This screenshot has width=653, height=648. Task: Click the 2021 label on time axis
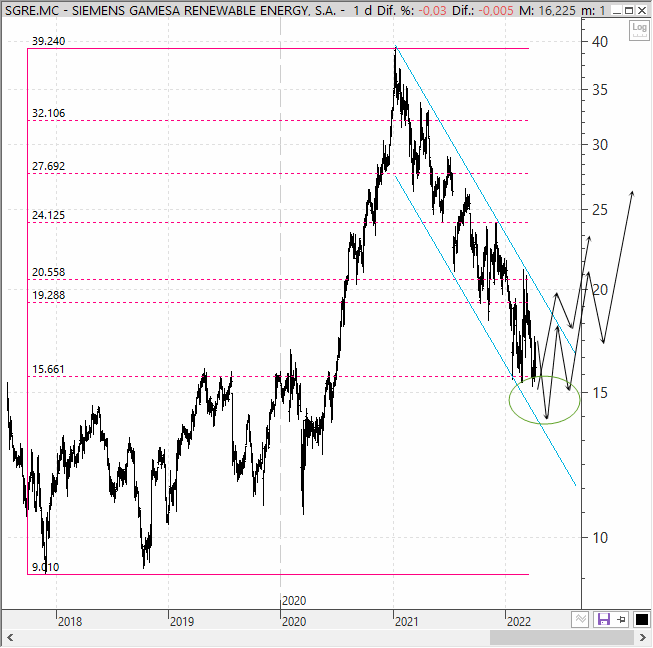(406, 621)
